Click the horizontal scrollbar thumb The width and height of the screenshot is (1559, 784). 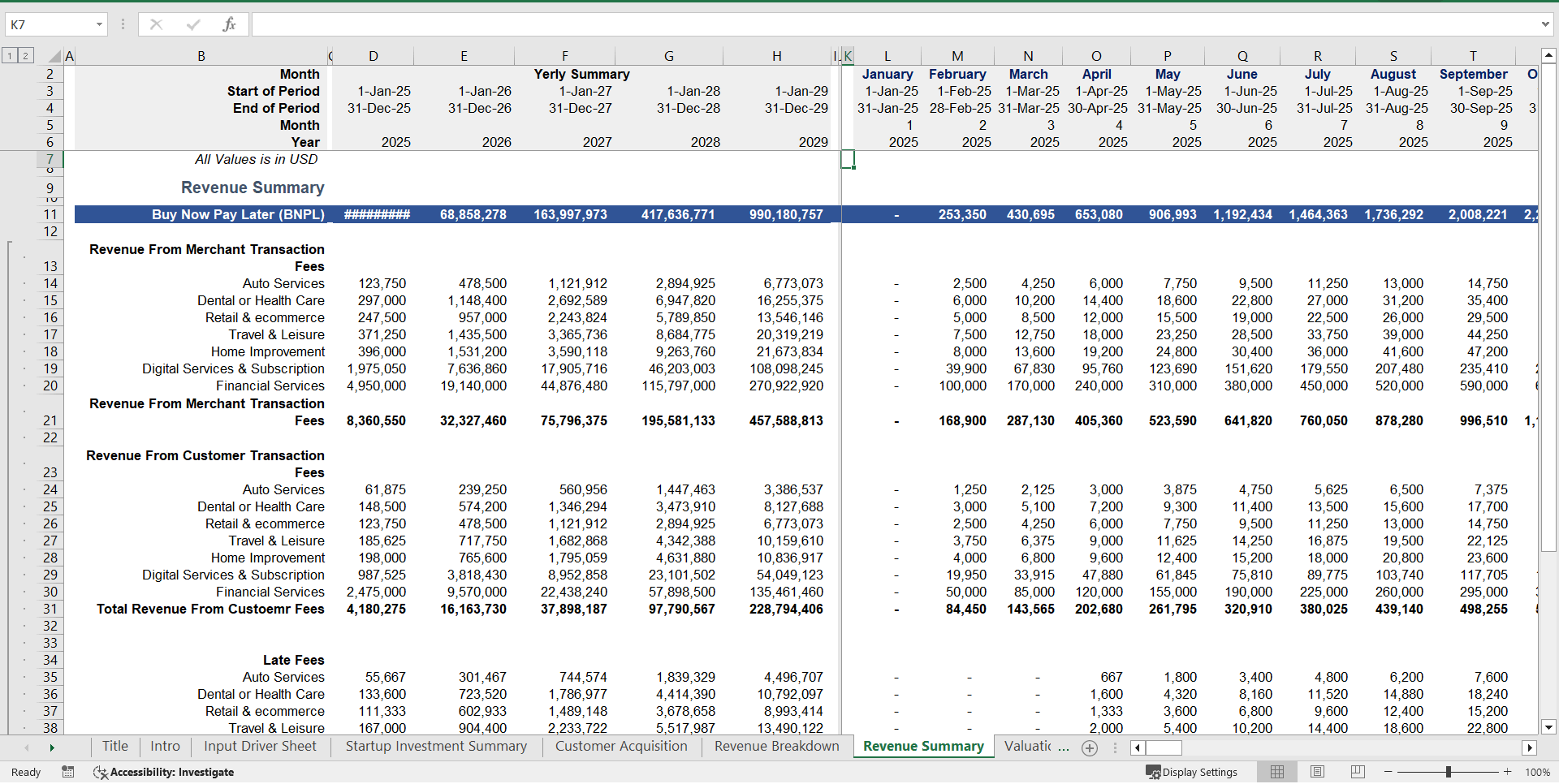pyautogui.click(x=1164, y=747)
